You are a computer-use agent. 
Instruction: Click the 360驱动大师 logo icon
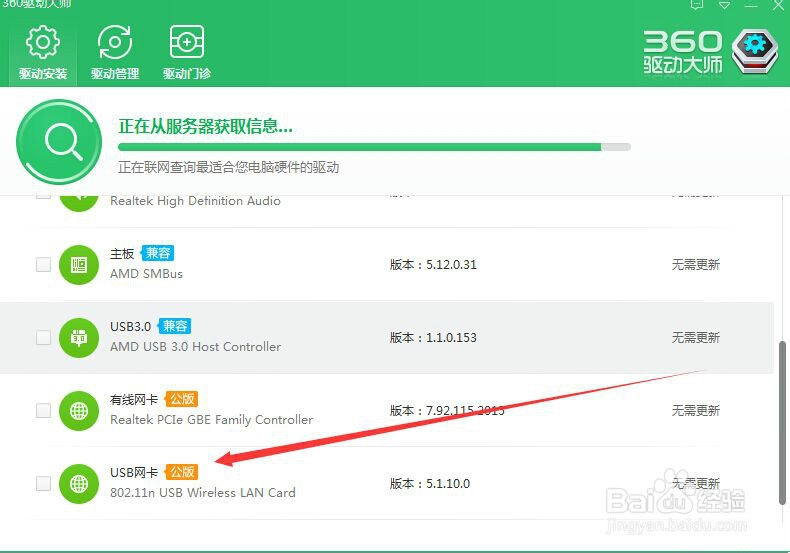755,51
